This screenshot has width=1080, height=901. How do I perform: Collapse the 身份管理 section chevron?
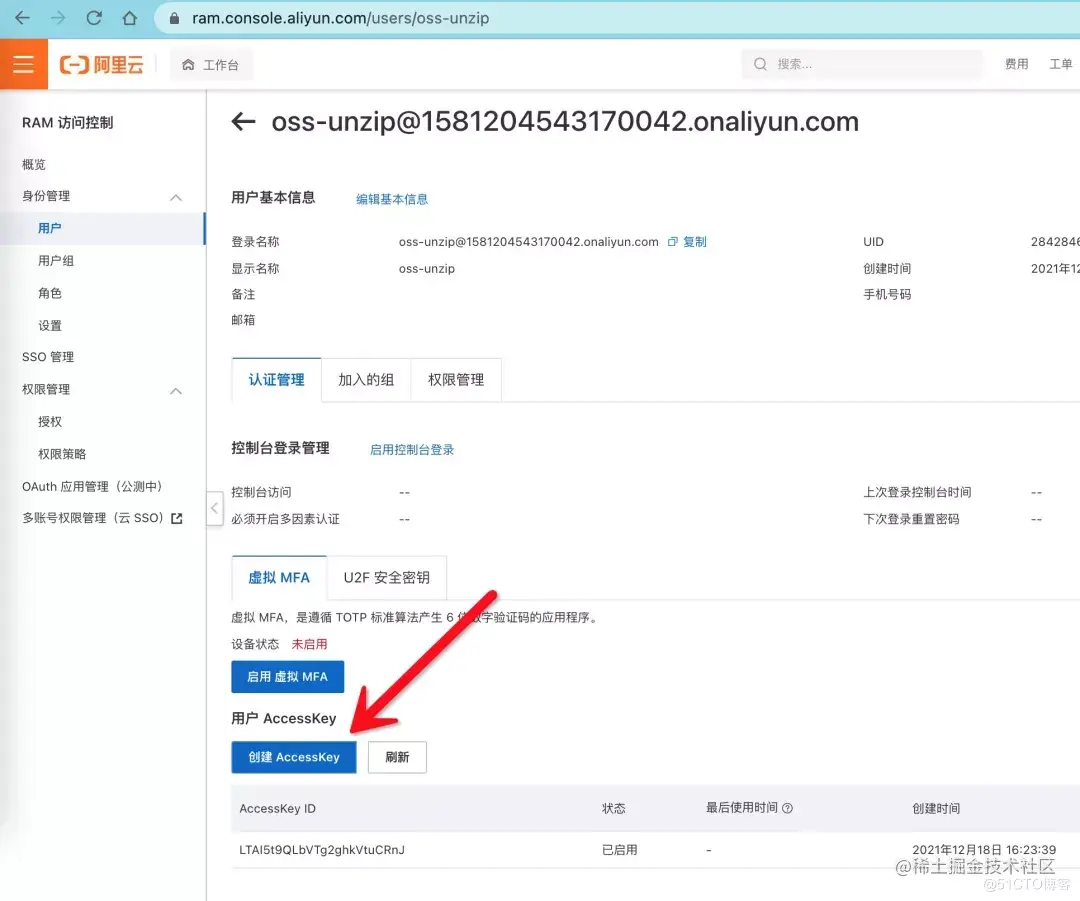(176, 197)
